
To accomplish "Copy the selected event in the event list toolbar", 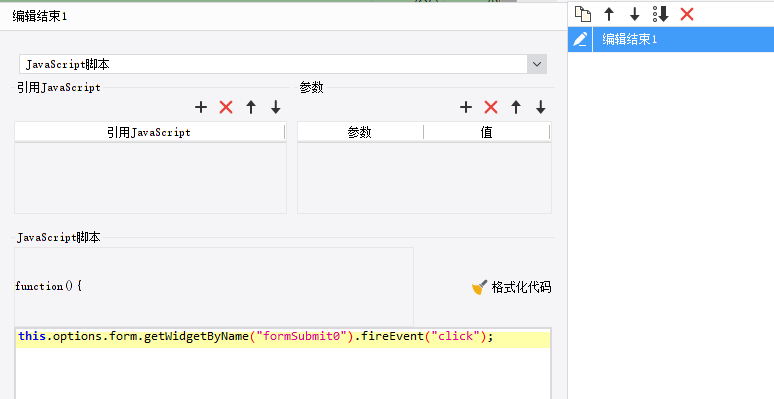I will pos(583,14).
